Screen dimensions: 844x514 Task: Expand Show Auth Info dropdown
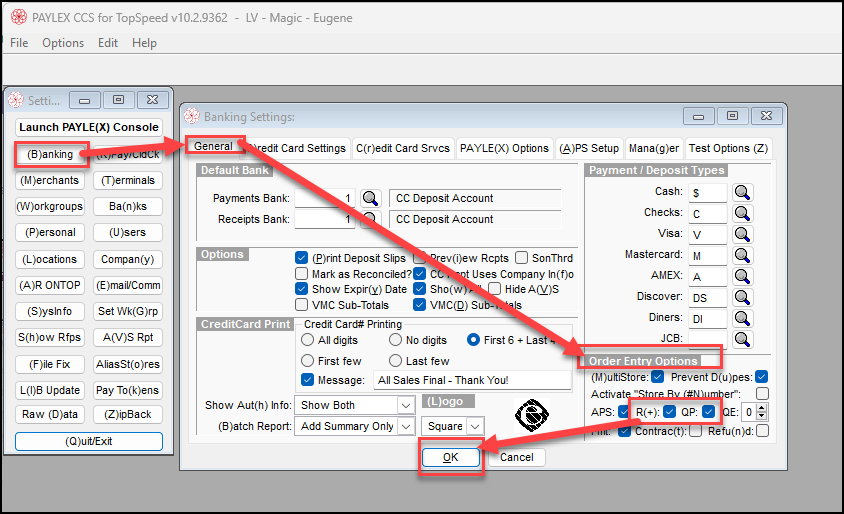[x=406, y=405]
